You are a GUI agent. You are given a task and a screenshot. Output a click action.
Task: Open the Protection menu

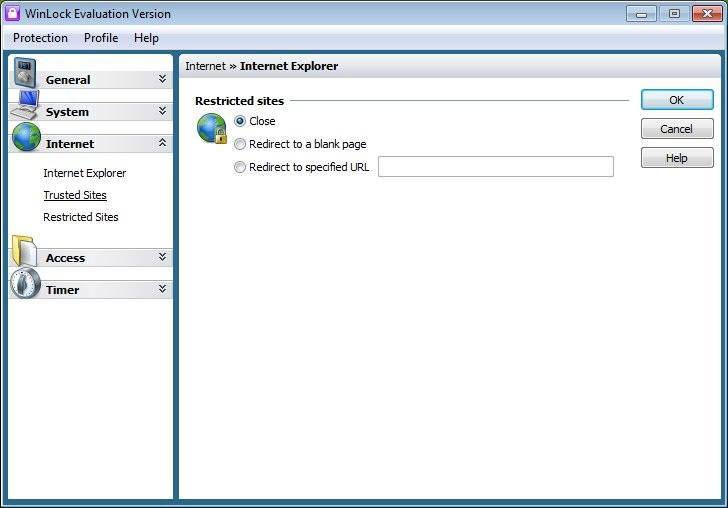40,38
